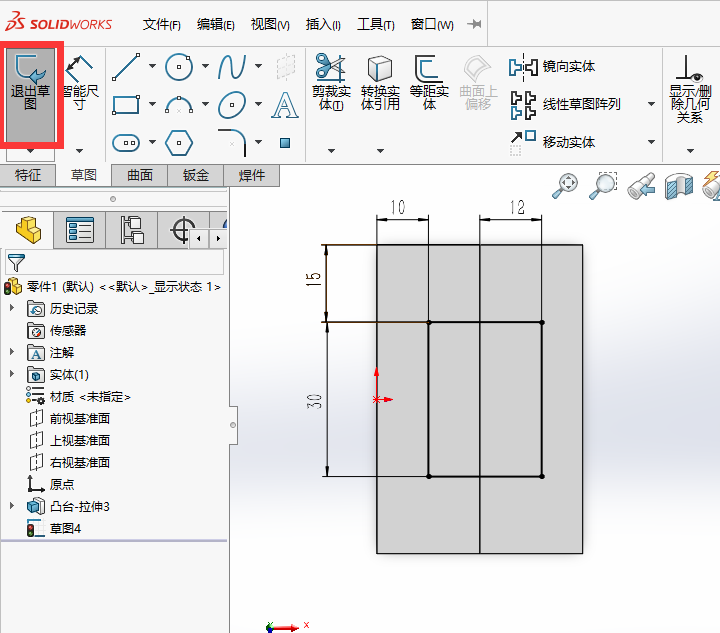Select the Ellipse sketch tool
This screenshot has width=720, height=633.
click(232, 105)
